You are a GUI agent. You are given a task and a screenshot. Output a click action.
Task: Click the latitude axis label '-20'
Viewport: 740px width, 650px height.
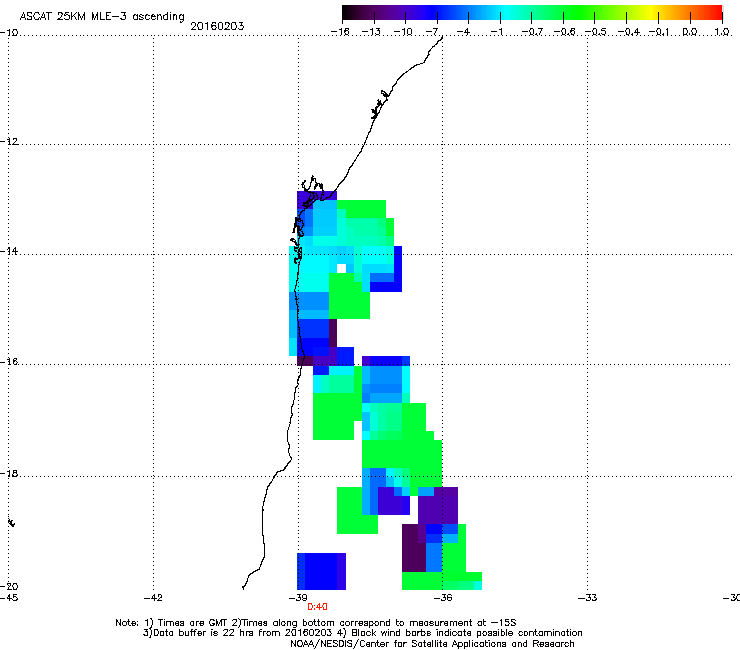click(x=9, y=586)
